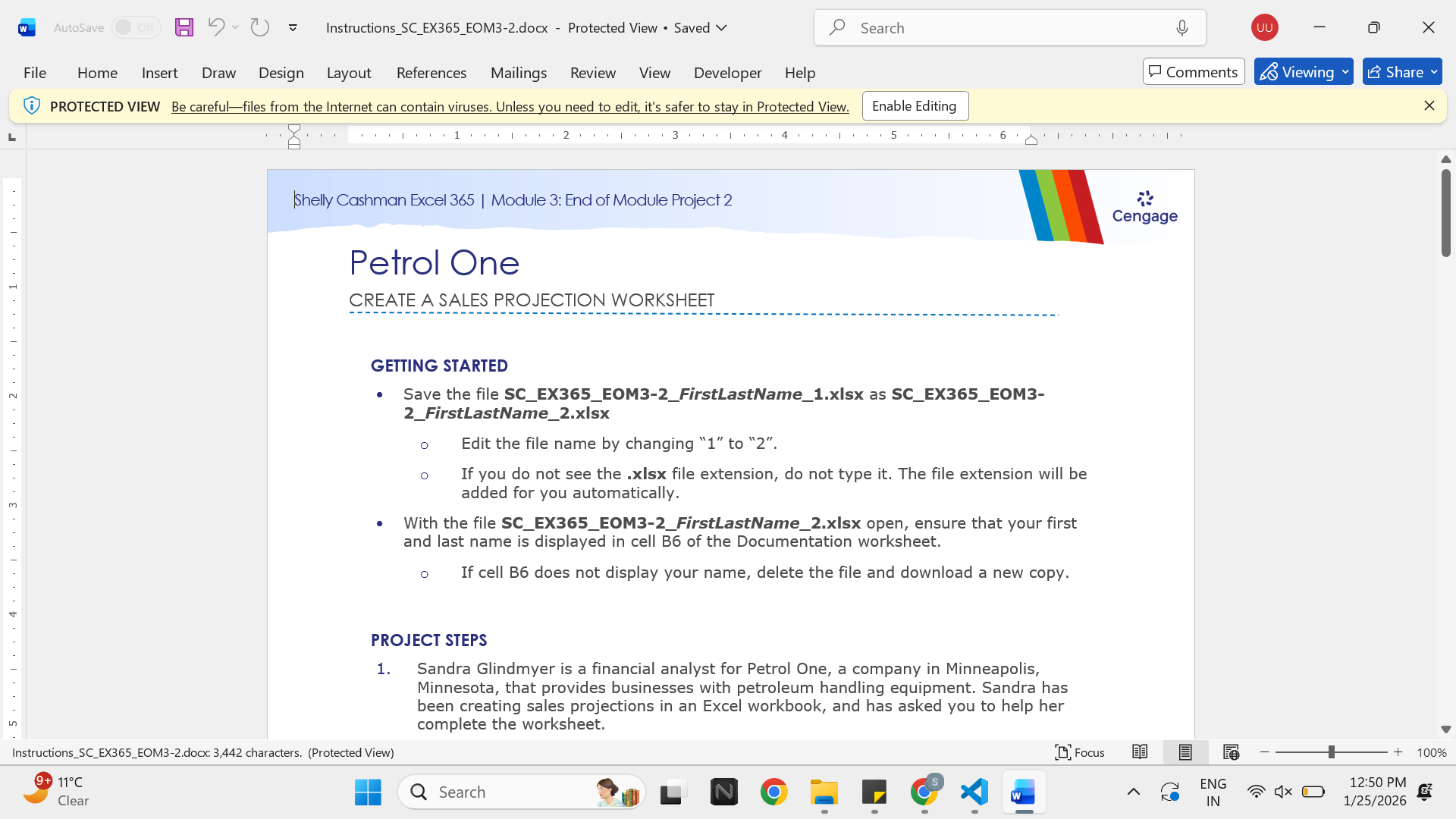Click the microphone dictate icon in Search

(1182, 28)
